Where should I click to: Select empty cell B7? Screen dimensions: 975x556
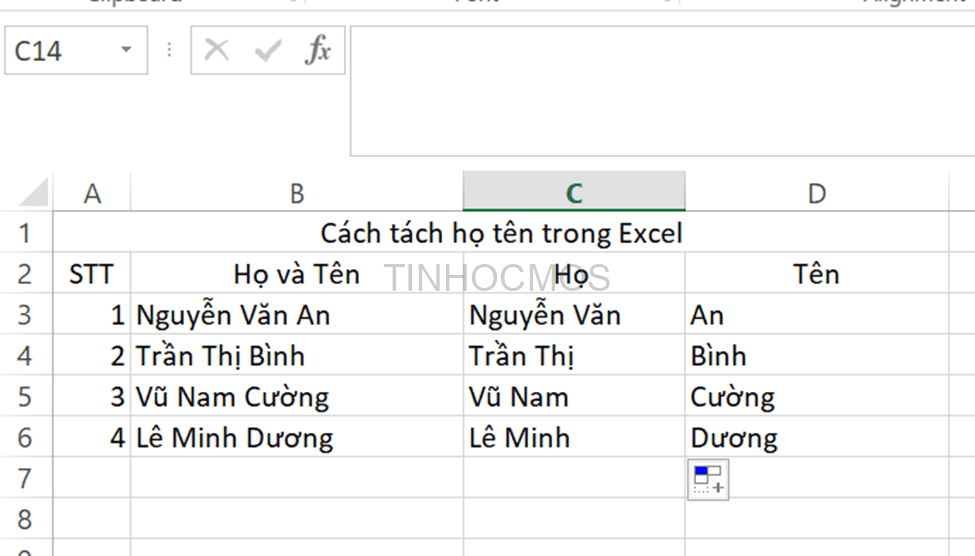[x=297, y=478]
